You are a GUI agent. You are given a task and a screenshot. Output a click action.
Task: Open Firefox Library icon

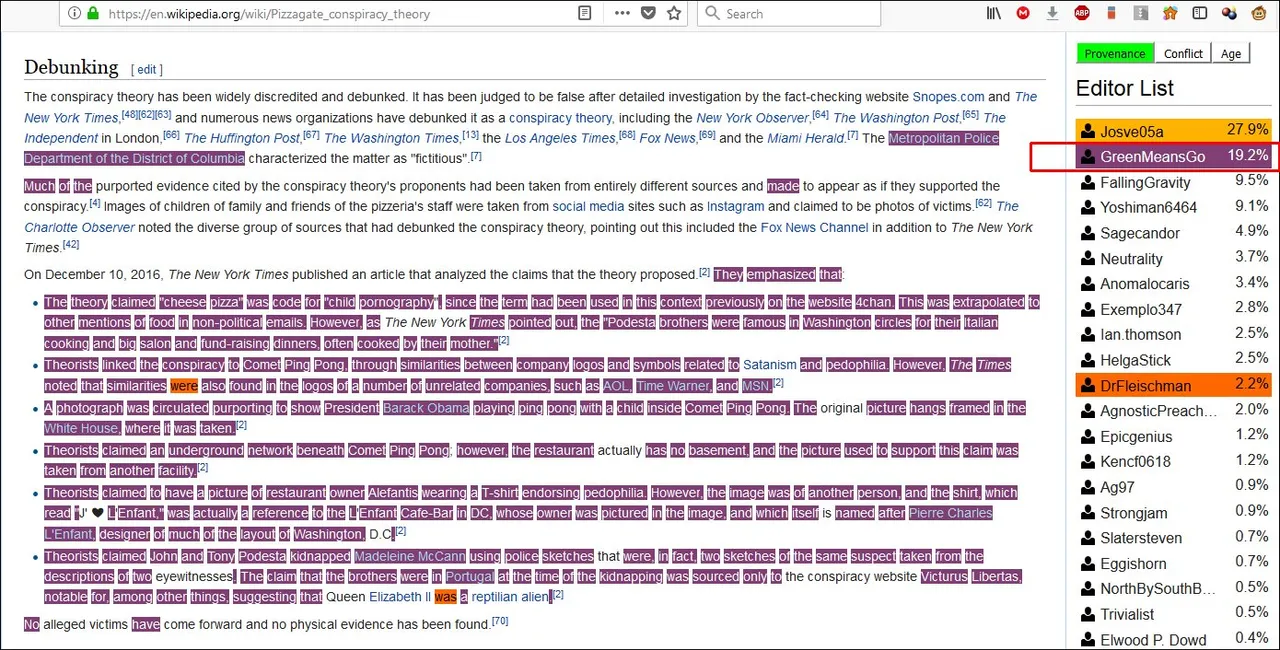(x=994, y=13)
